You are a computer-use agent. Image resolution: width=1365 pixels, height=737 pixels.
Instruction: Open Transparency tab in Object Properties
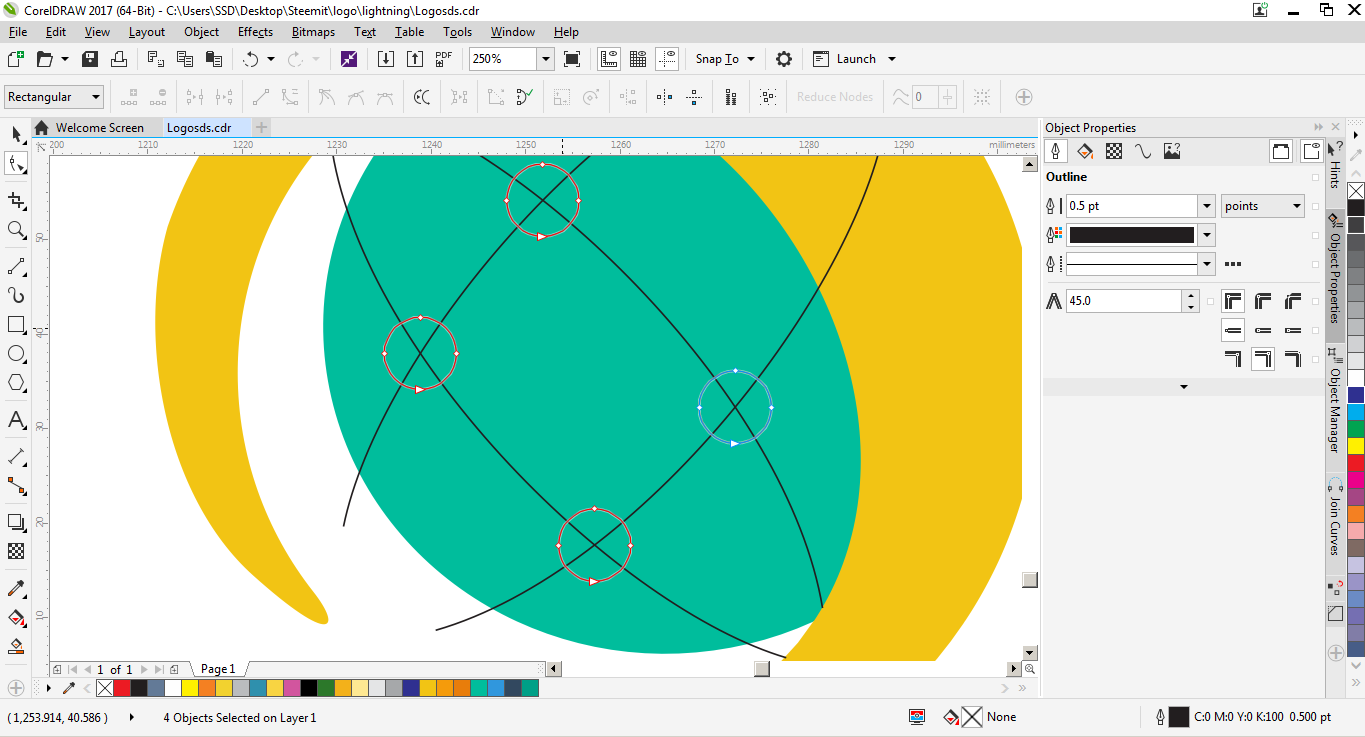1114,151
